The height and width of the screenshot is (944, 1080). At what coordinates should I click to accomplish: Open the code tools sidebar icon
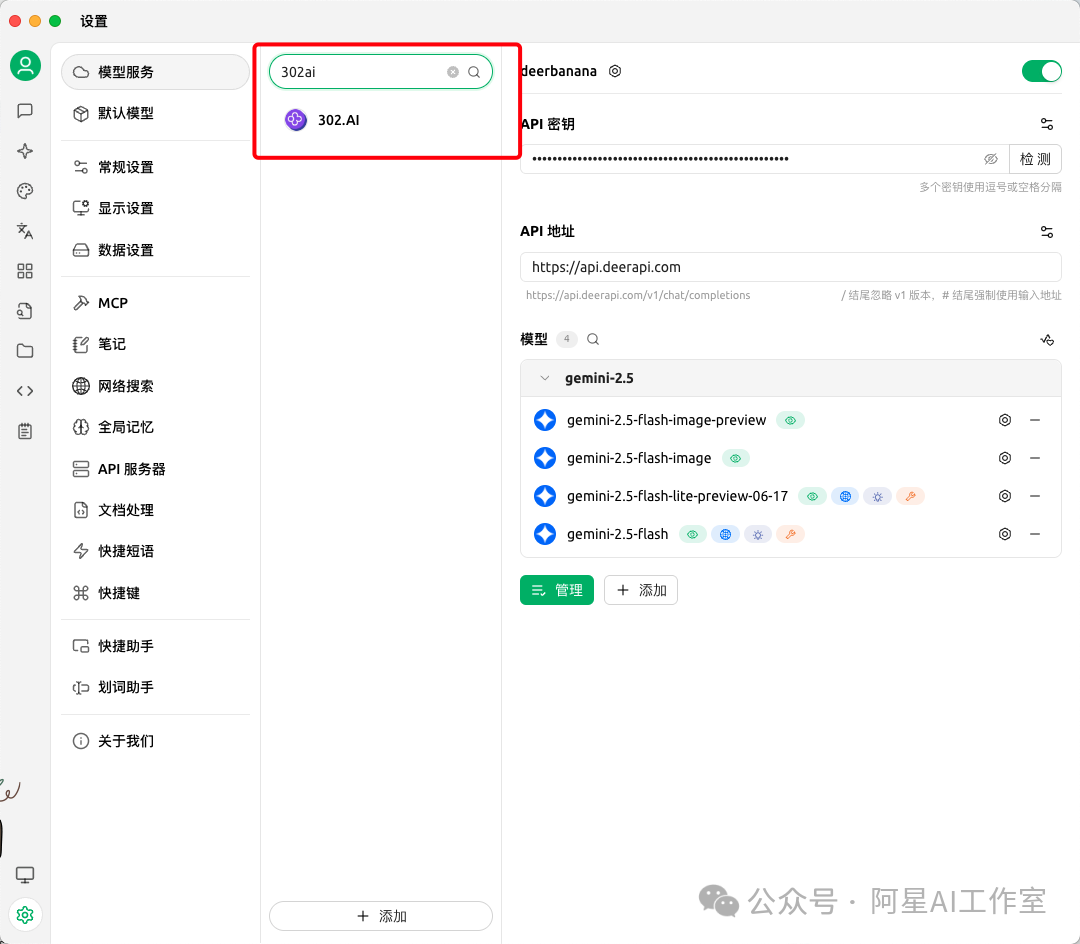coord(25,390)
